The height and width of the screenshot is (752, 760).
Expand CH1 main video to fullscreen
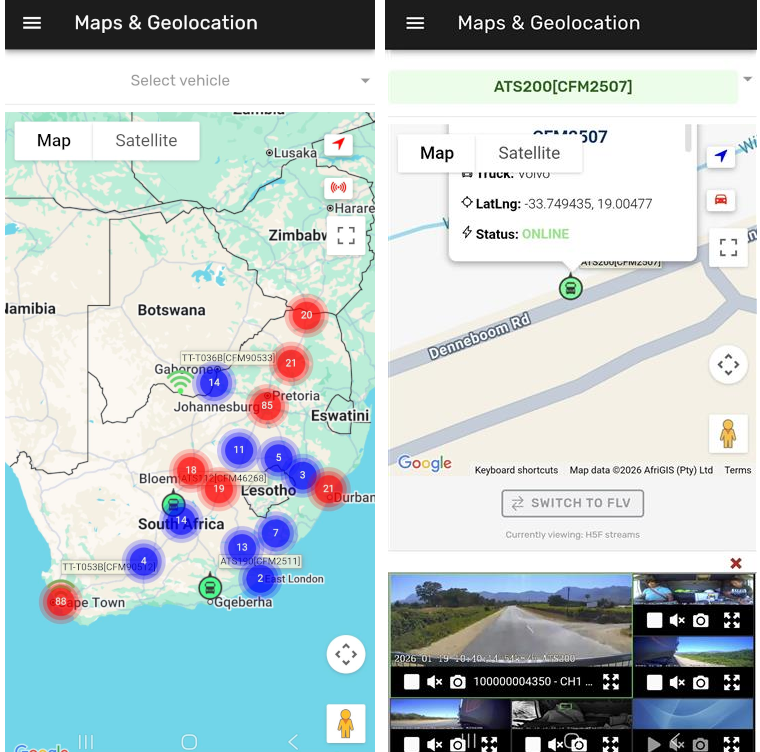point(611,682)
